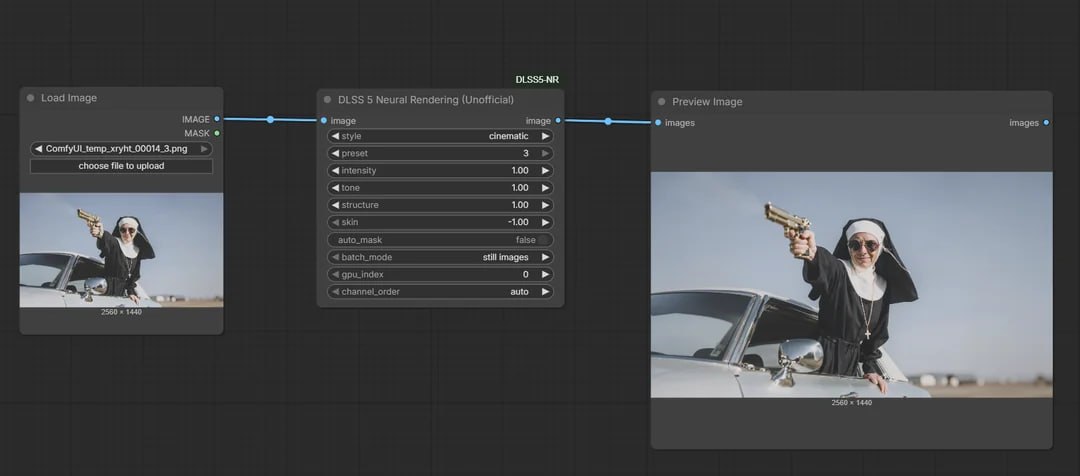Open the batch_mode still images dropdown
Image resolution: width=1080 pixels, height=476 pixels.
(440, 257)
